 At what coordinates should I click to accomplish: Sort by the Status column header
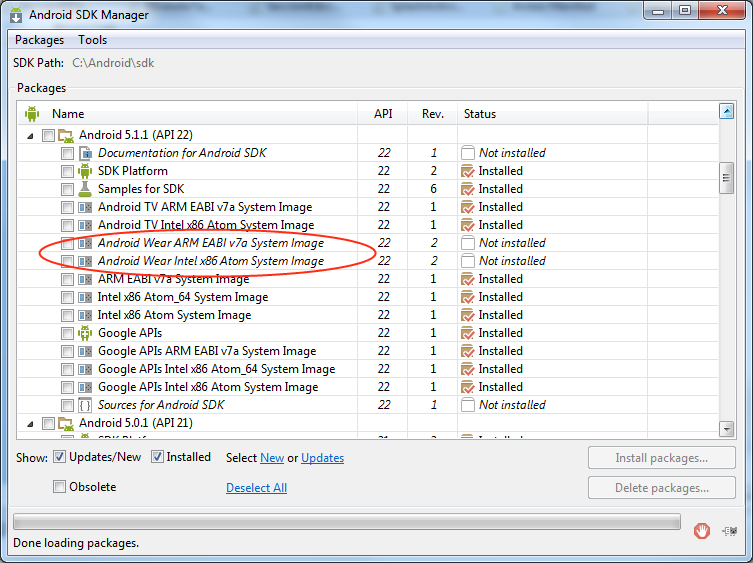coord(552,114)
